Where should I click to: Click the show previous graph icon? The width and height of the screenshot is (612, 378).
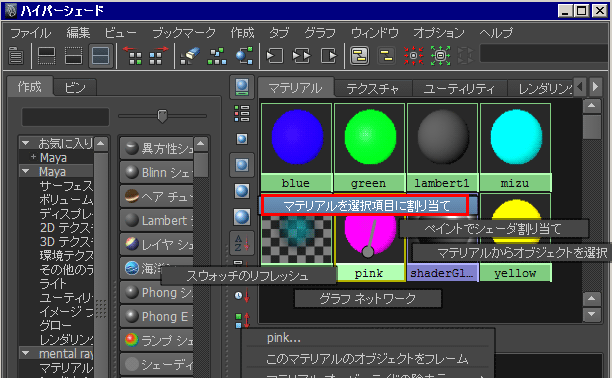click(133, 56)
